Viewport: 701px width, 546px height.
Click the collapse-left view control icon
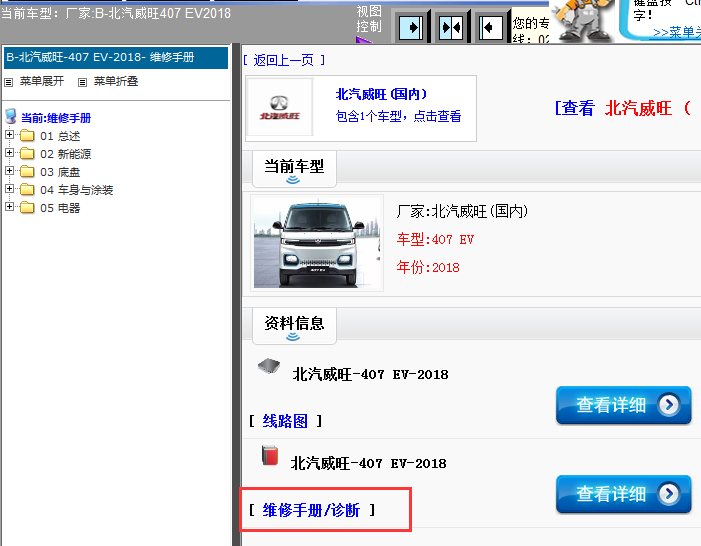pos(491,28)
